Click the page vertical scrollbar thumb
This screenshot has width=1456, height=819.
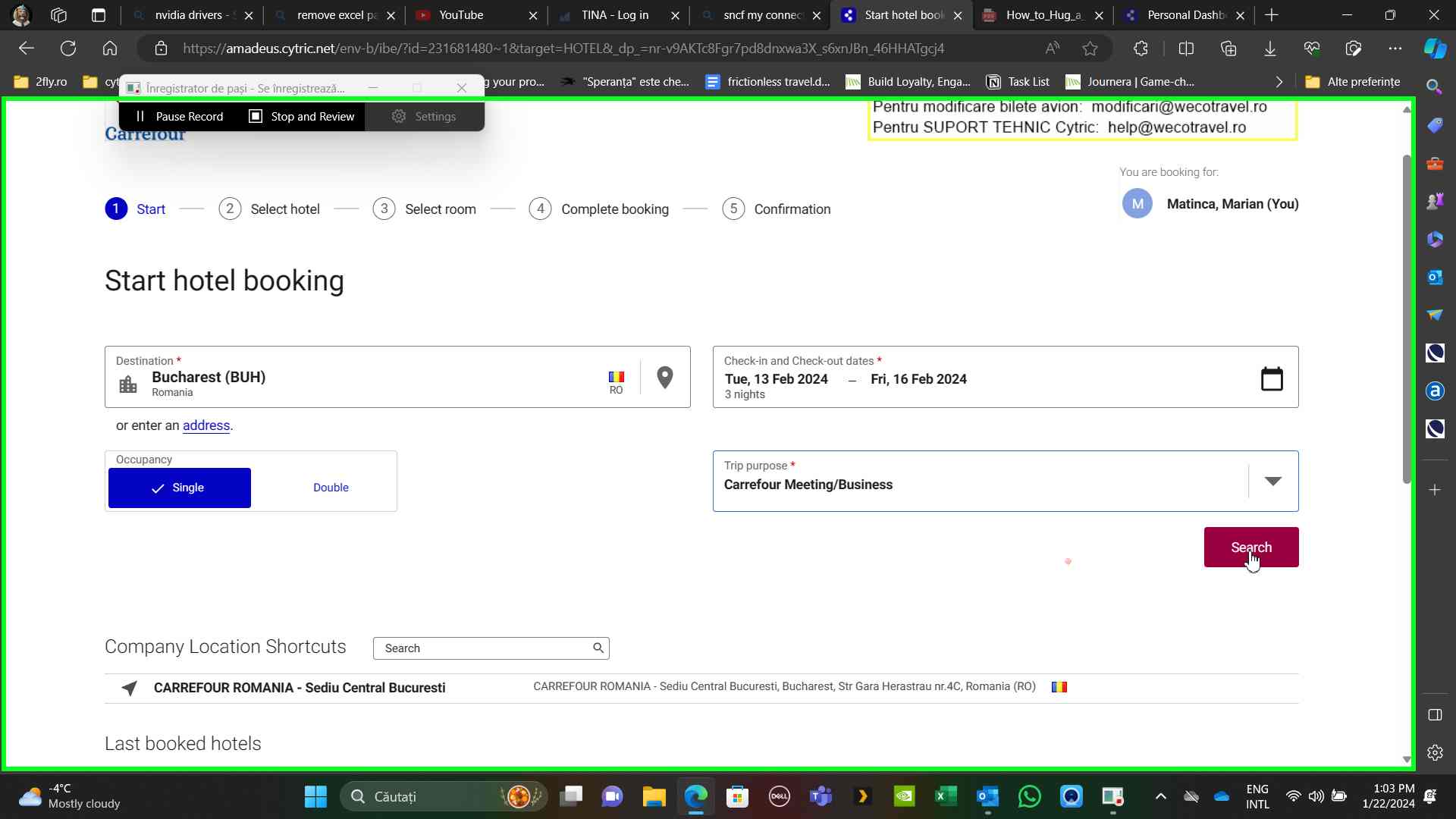click(x=1407, y=318)
